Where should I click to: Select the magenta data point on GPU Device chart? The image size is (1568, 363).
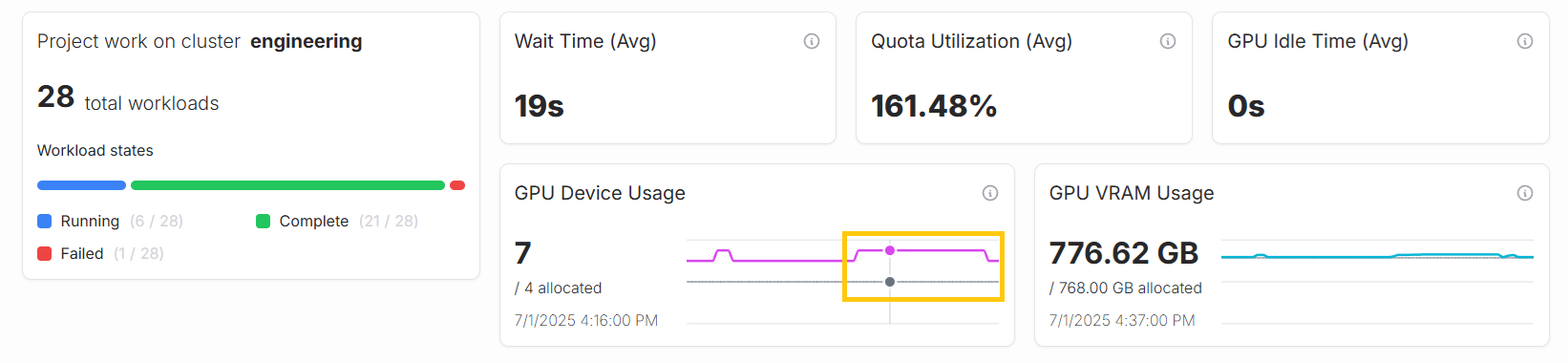pyautogui.click(x=890, y=250)
